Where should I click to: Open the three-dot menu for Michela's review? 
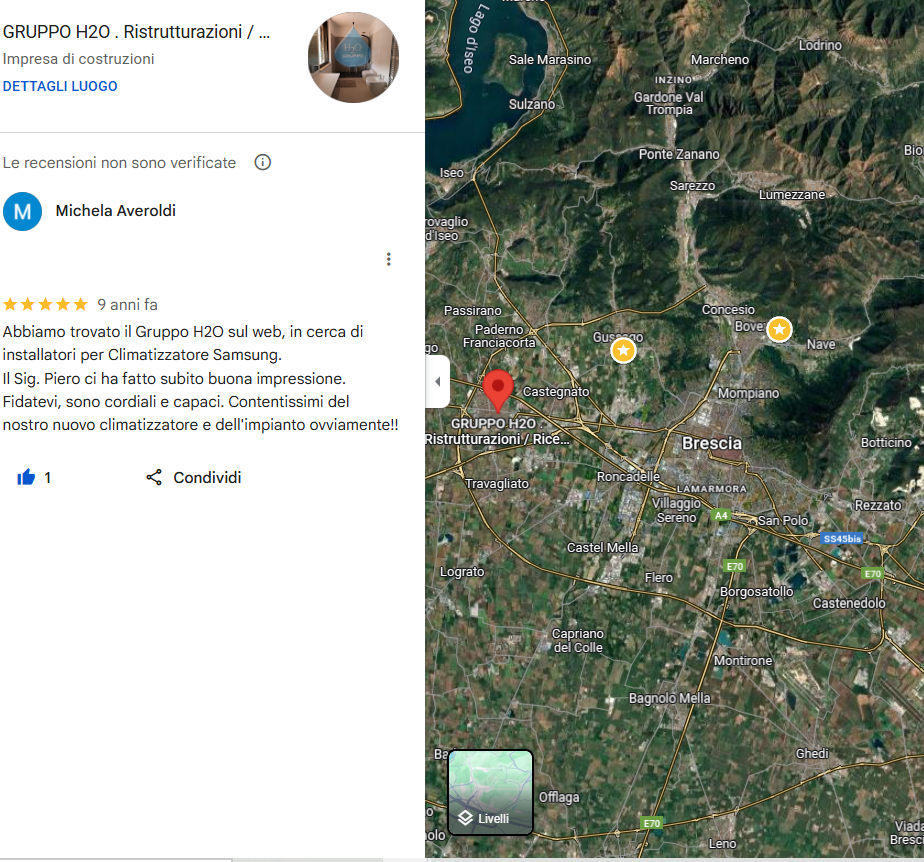tap(388, 259)
